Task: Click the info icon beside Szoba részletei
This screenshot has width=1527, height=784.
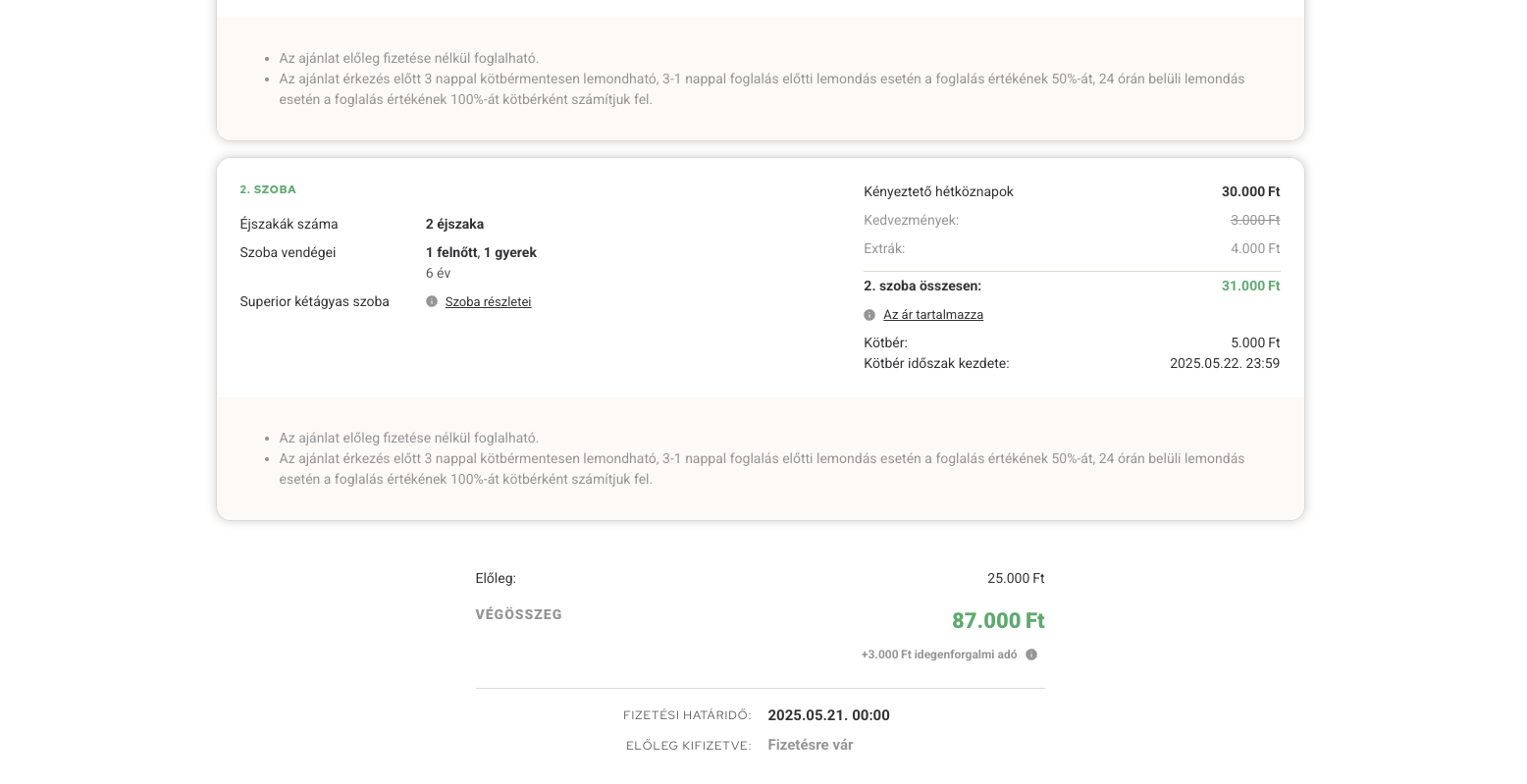Action: pos(432,302)
